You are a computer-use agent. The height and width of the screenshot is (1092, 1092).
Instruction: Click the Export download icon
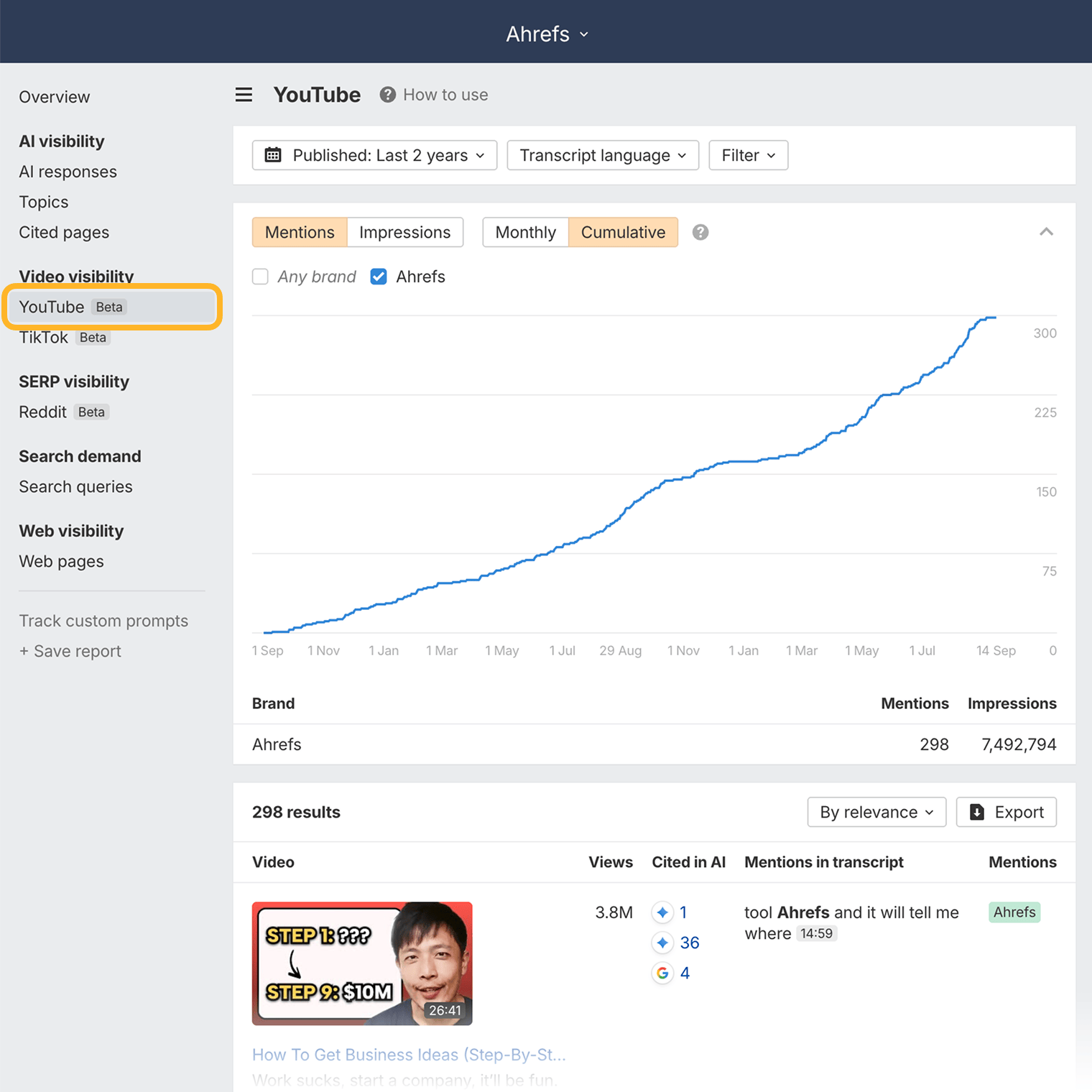(x=977, y=812)
